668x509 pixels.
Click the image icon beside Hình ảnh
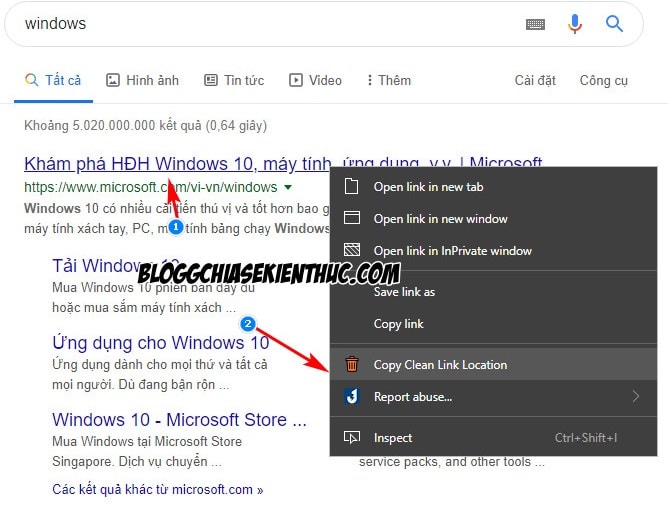[112, 80]
